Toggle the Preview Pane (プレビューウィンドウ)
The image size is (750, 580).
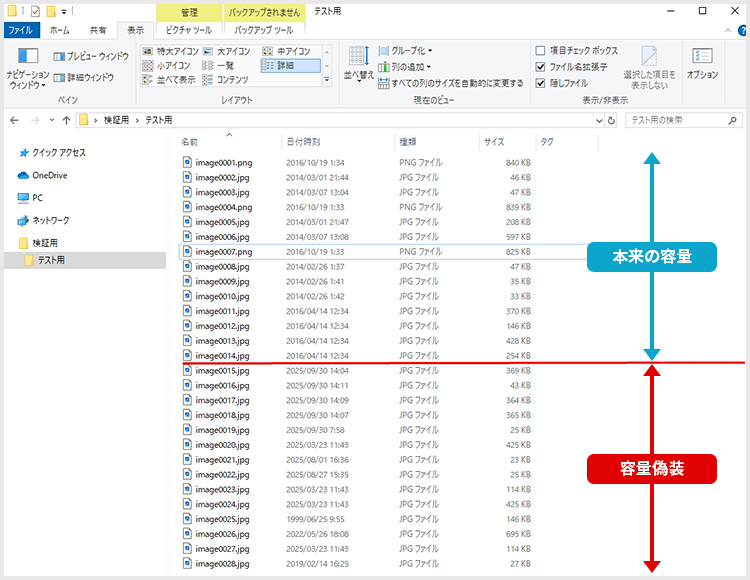91,57
